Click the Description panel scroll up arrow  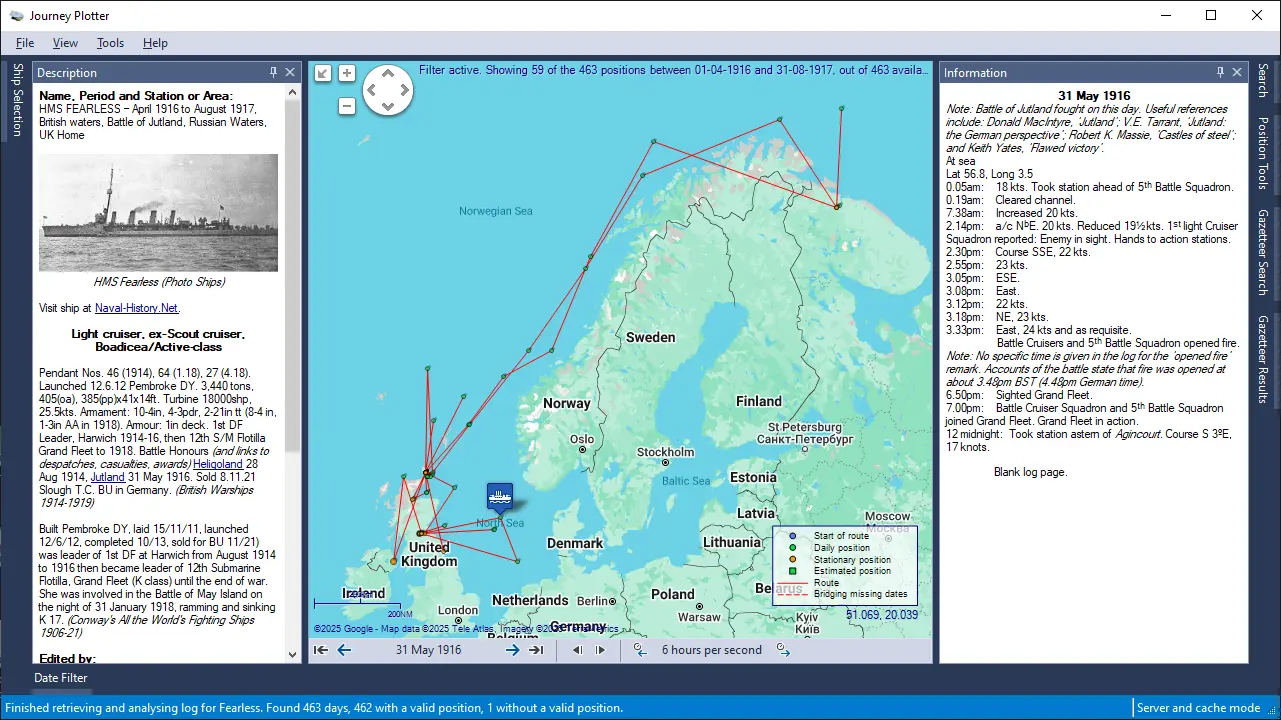[x=293, y=93]
